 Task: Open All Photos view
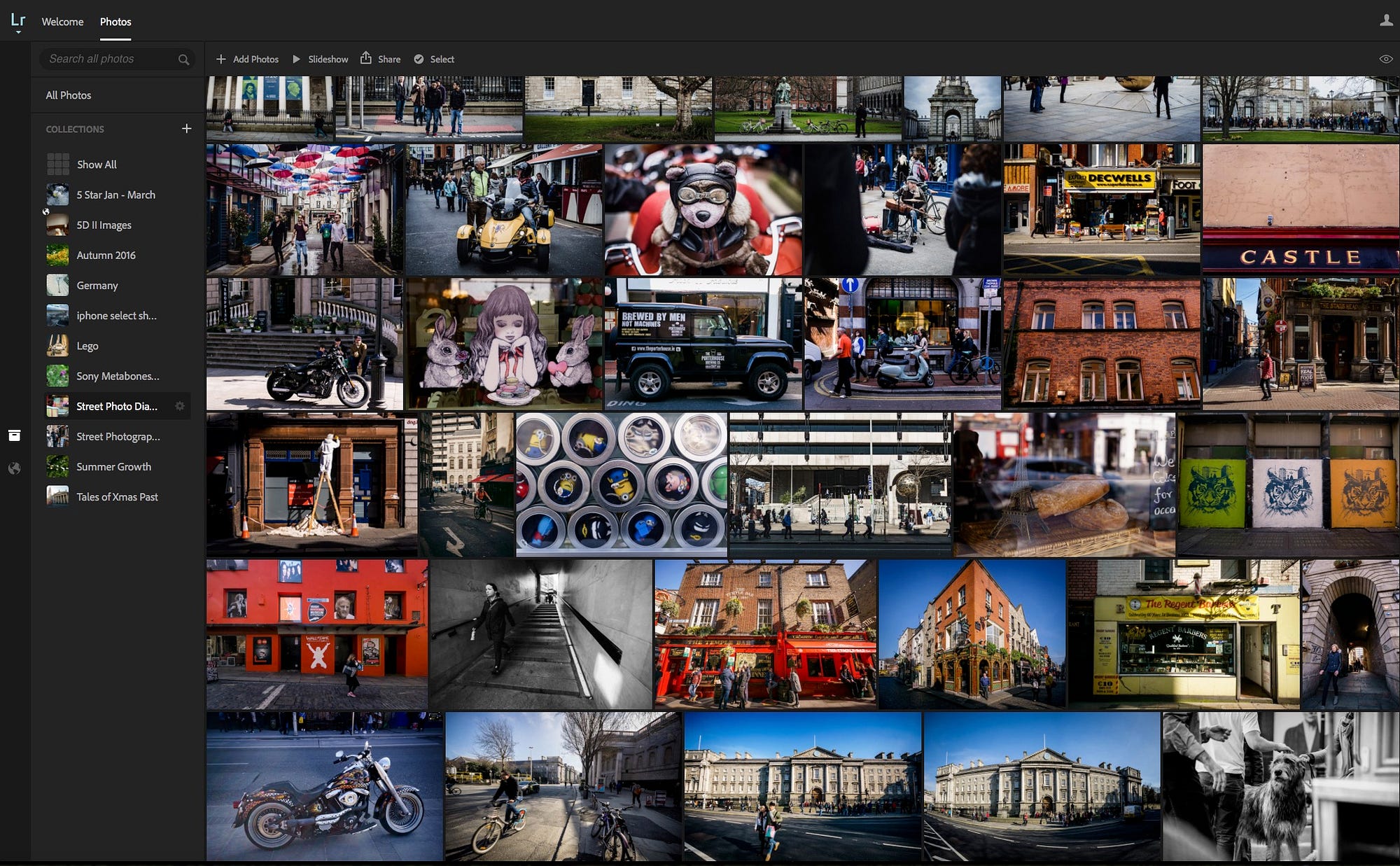tap(69, 95)
